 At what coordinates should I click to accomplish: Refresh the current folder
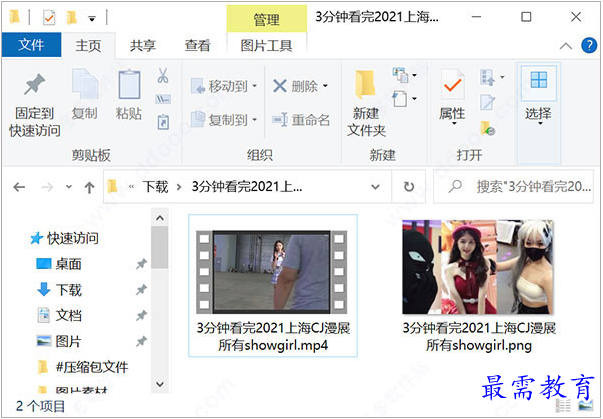(408, 187)
